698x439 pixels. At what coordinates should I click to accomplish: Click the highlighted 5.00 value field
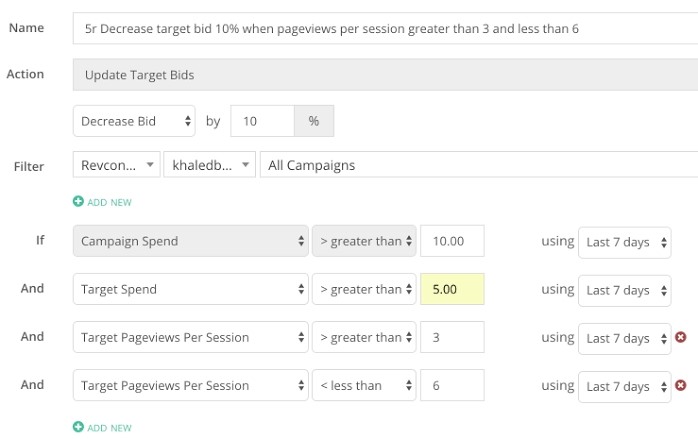click(x=452, y=289)
